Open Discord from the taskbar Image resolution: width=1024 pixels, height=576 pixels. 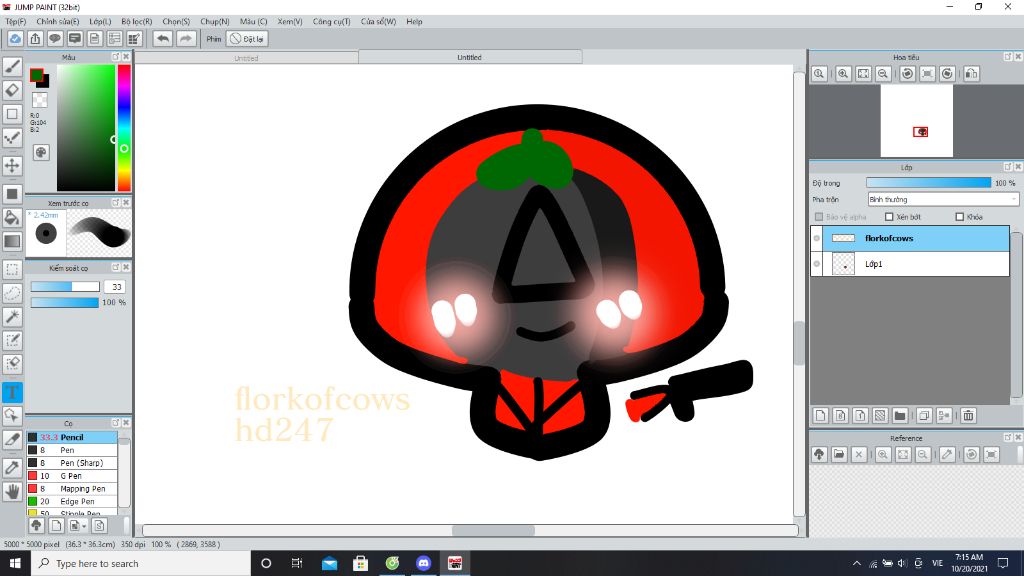(x=423, y=563)
